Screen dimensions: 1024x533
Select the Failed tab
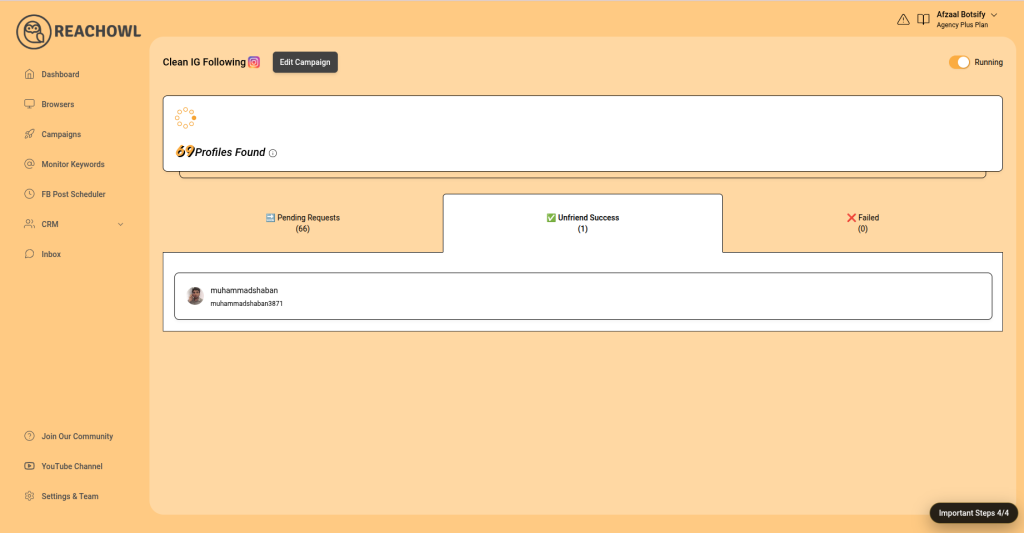click(862, 223)
